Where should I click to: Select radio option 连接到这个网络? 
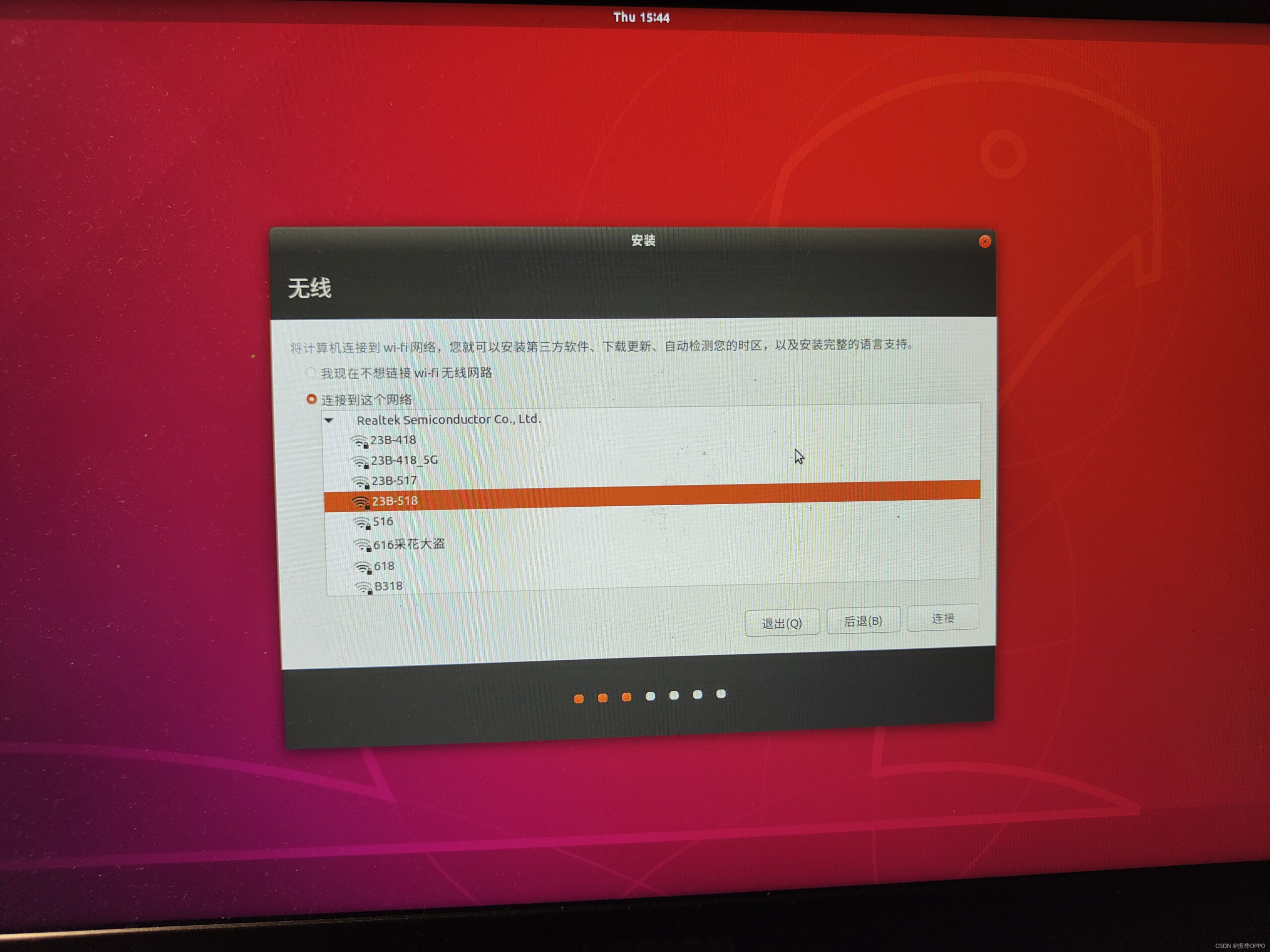click(312, 399)
